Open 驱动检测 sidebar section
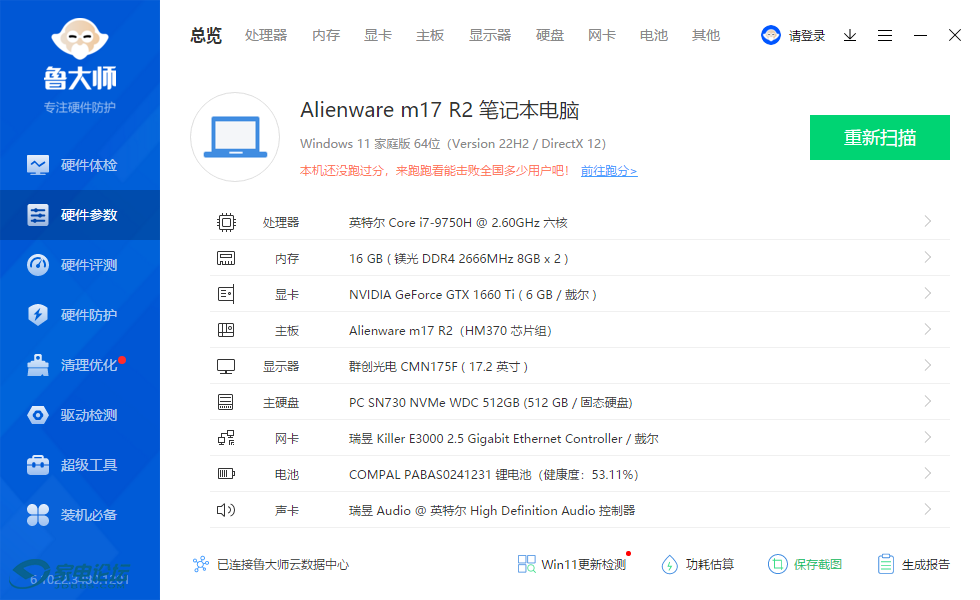980x600 pixels. 80,415
